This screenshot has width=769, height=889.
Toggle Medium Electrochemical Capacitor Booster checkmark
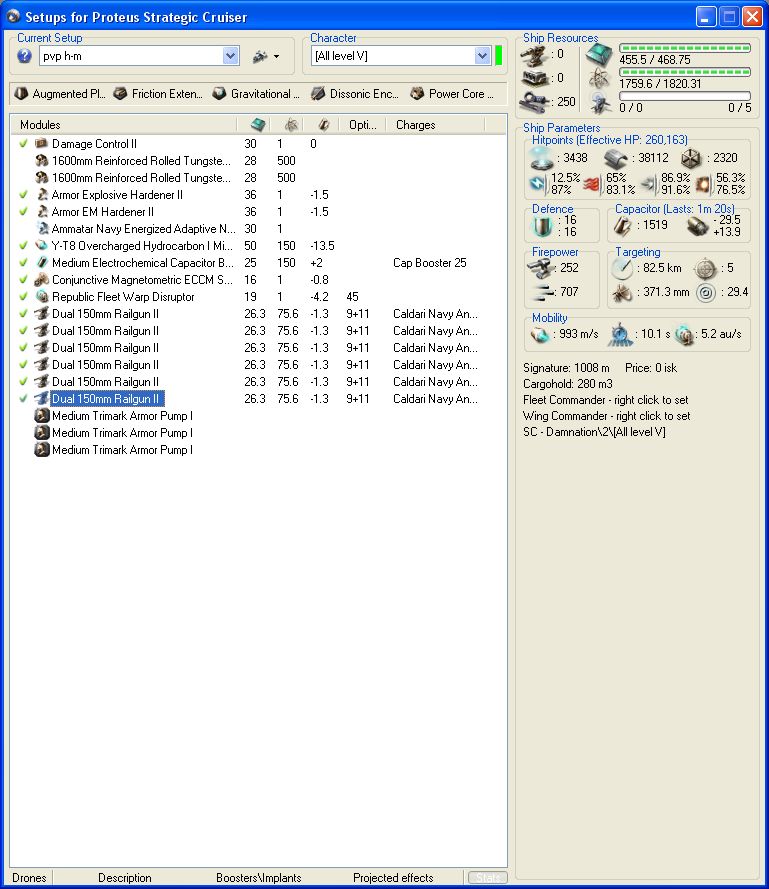click(23, 263)
